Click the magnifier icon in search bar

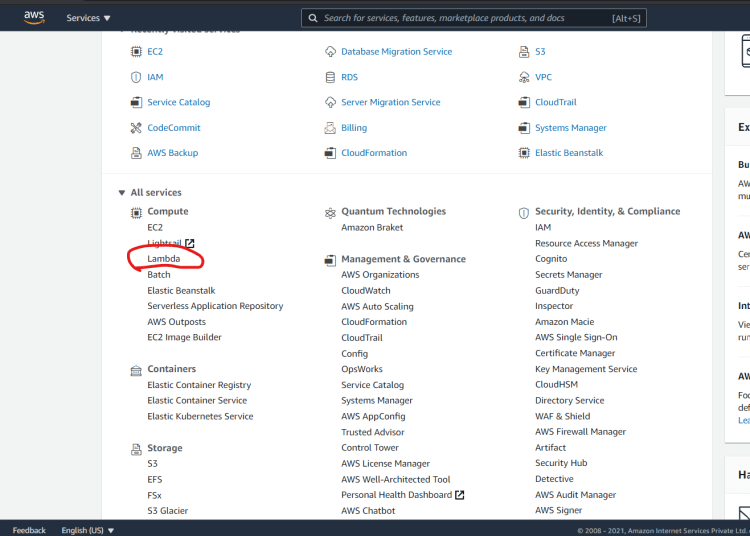coord(313,18)
